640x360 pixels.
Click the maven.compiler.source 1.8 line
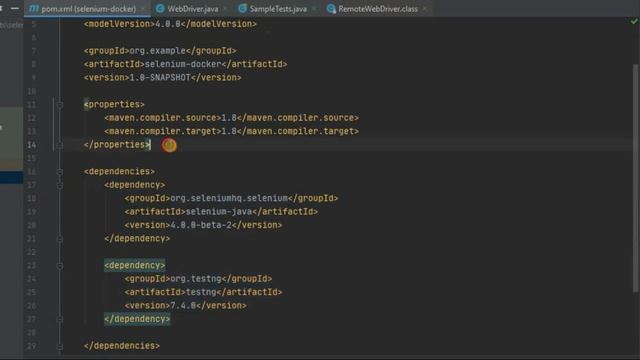[x=231, y=118]
